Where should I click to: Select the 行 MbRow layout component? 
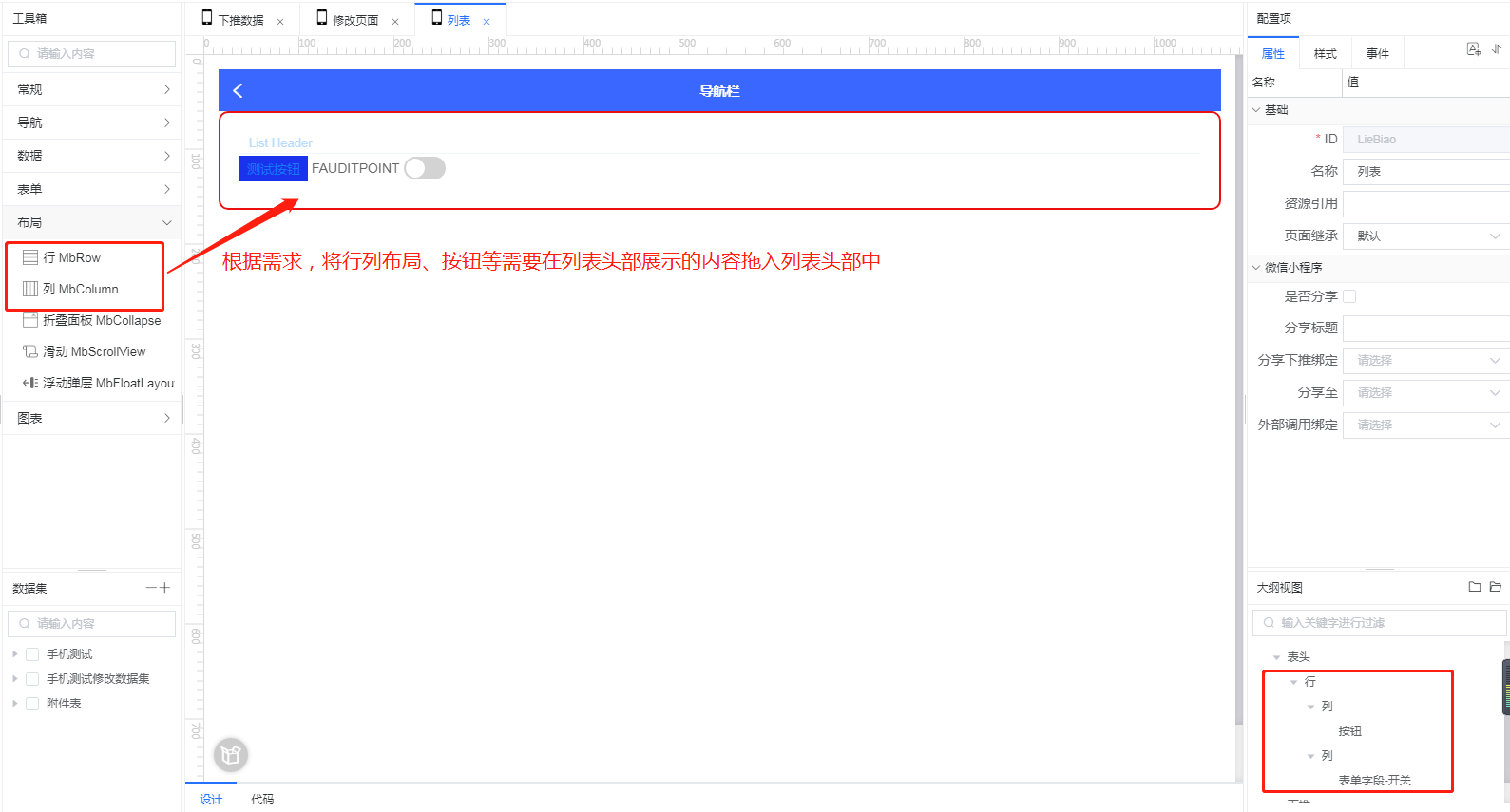(71, 257)
